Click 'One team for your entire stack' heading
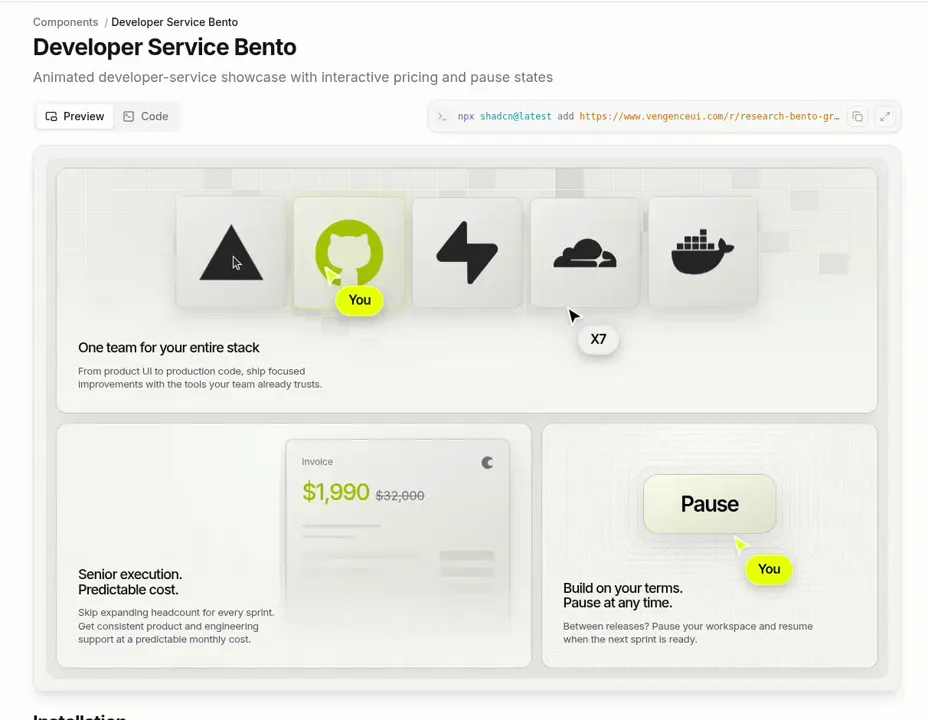Image resolution: width=928 pixels, height=720 pixels. coord(169,348)
